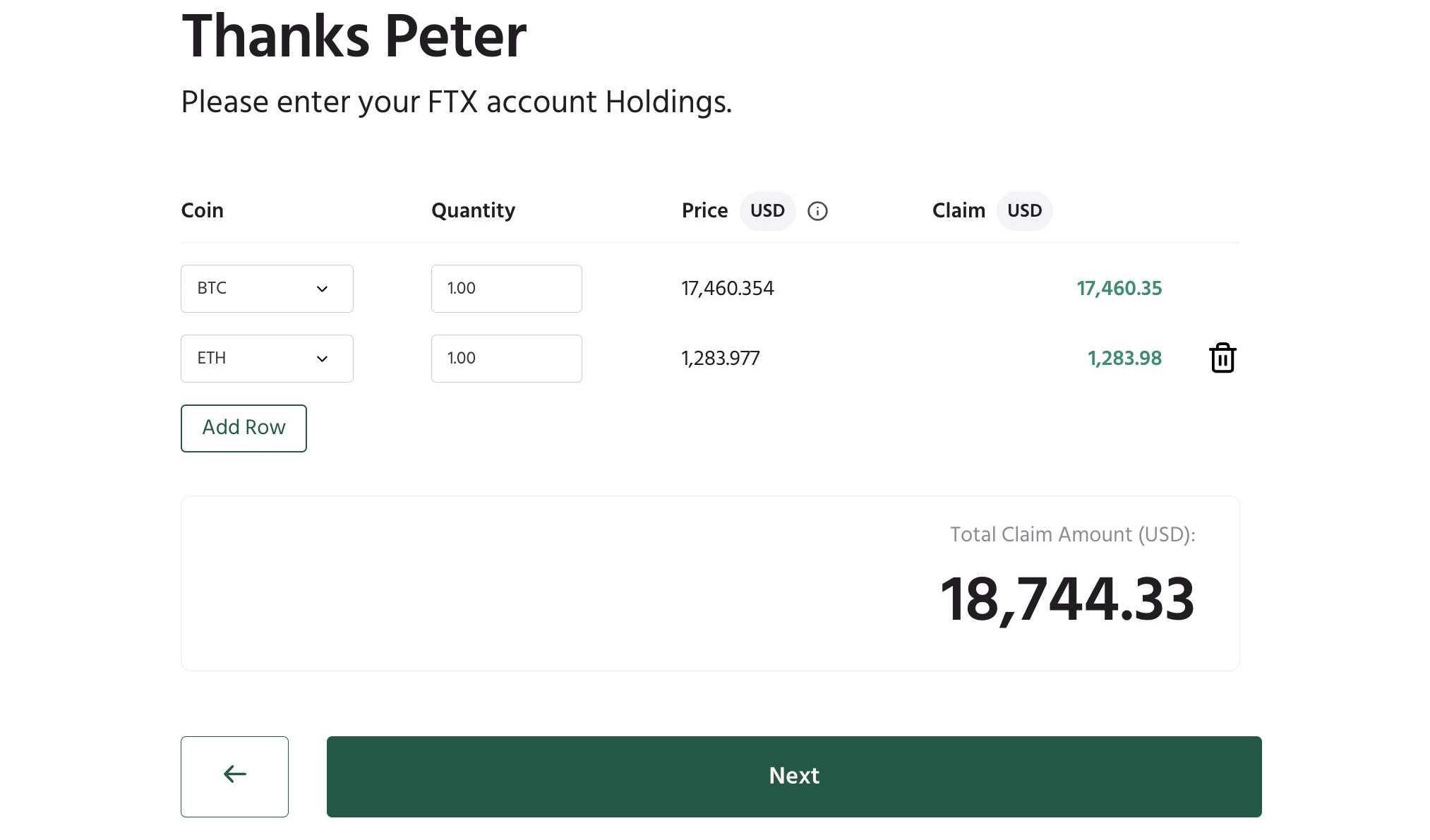Click the BTC price 17,460.354
The width and height of the screenshot is (1430, 840).
(728, 289)
